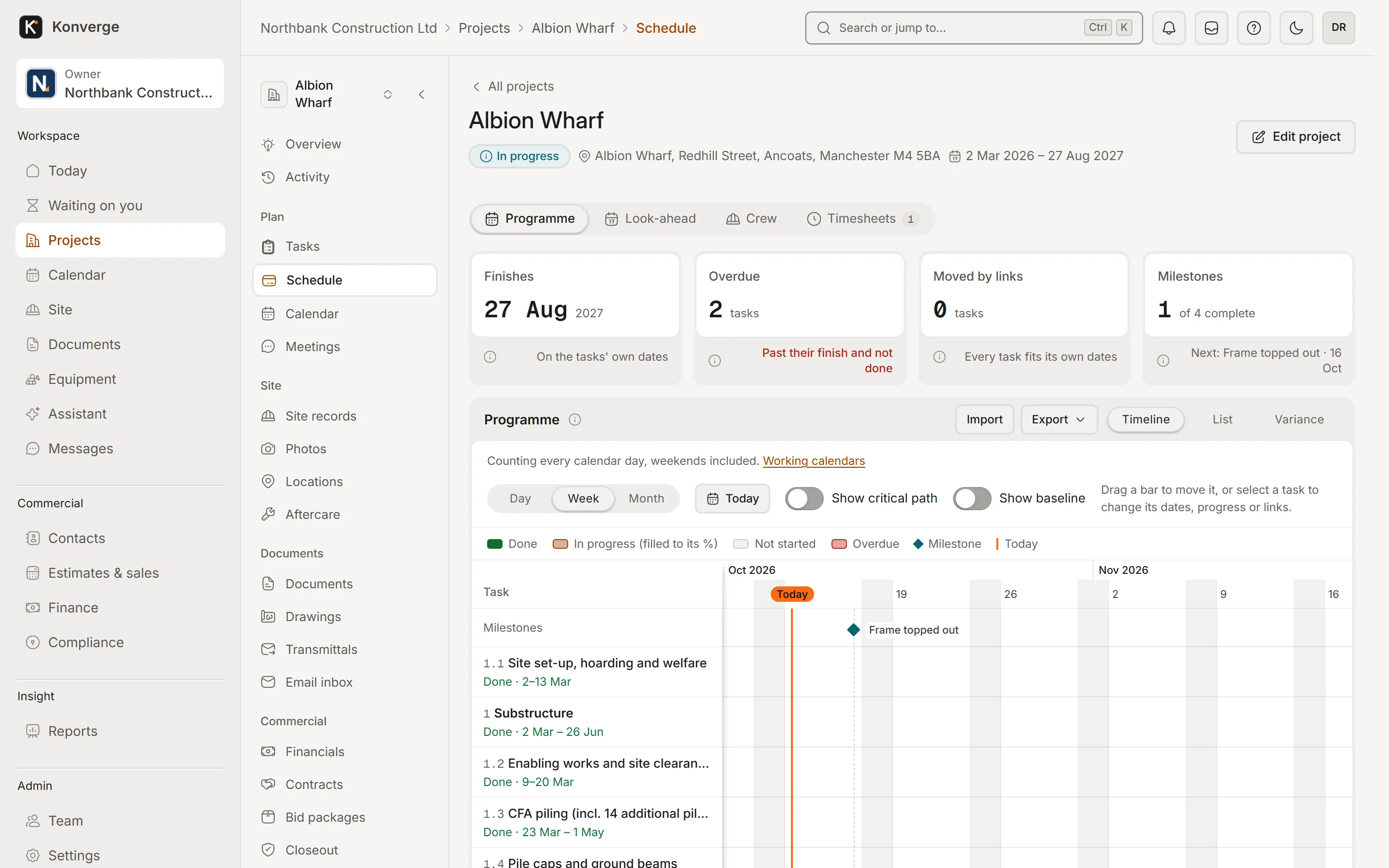Click the Import button

(984, 420)
